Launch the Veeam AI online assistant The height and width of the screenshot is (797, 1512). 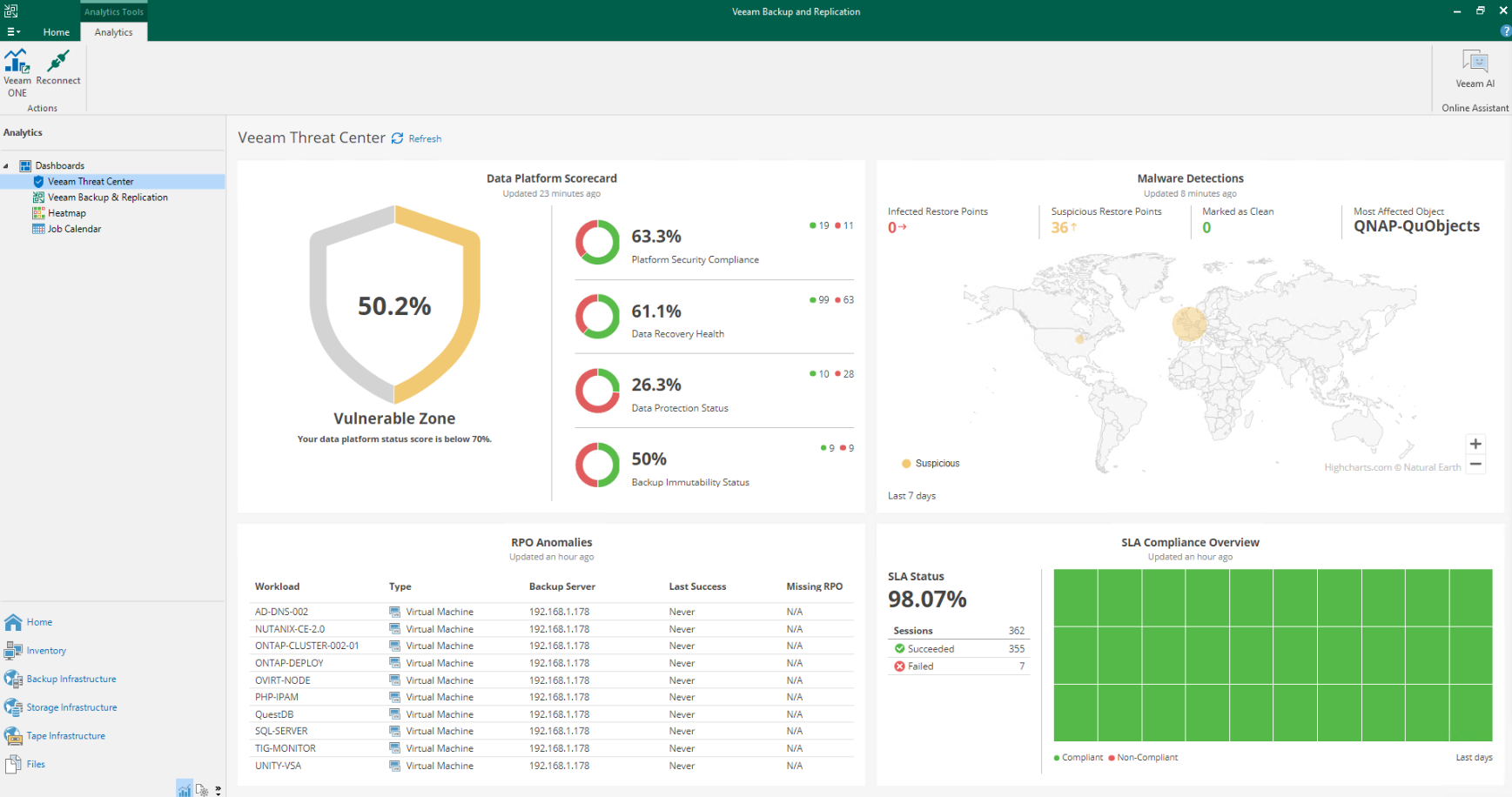(1475, 69)
